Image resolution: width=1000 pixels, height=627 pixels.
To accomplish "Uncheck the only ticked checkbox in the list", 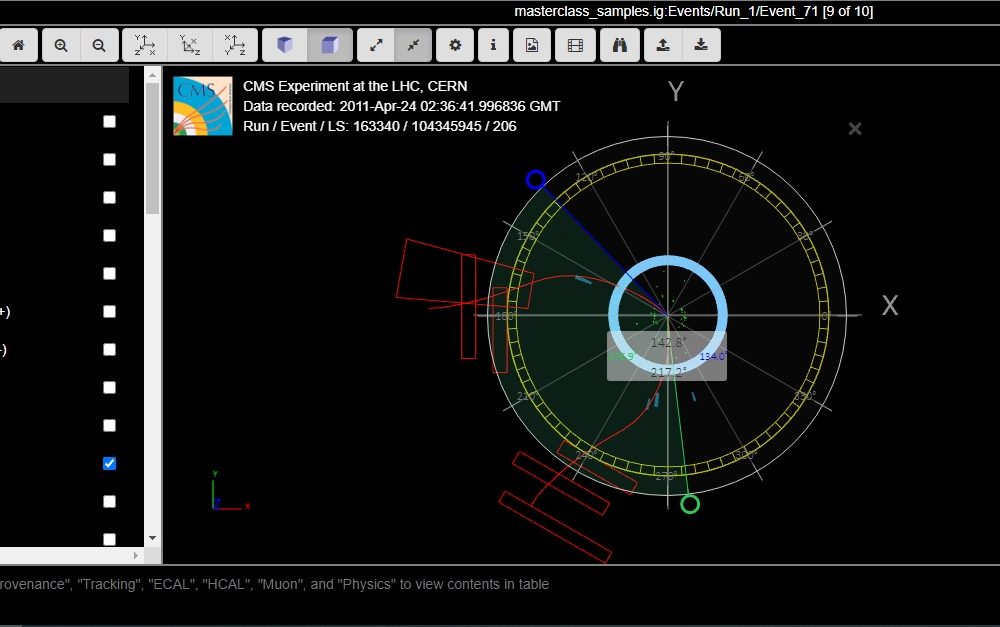I will (109, 464).
